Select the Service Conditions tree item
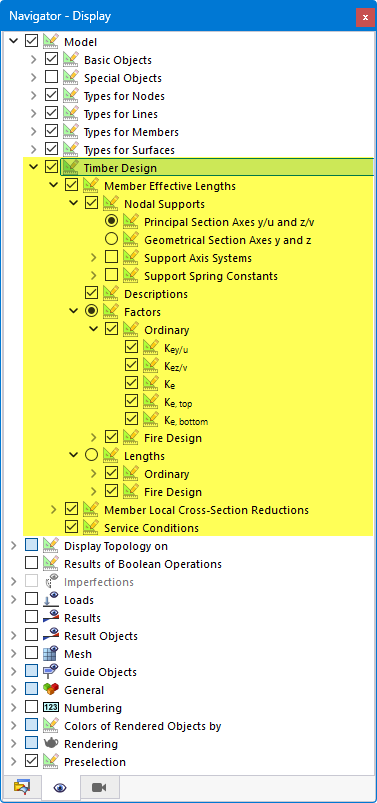 point(151,527)
